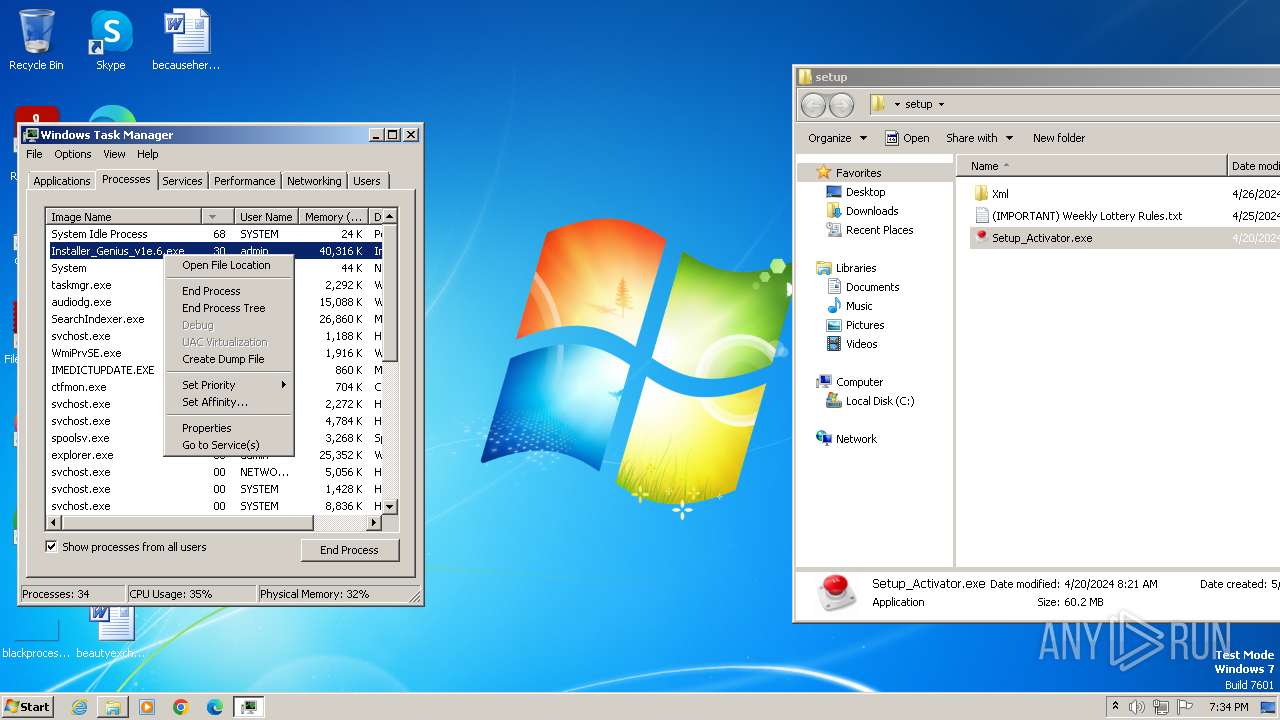Image resolution: width=1280 pixels, height=720 pixels.
Task: Select the blackproces desktop icon
Action: [x=36, y=640]
